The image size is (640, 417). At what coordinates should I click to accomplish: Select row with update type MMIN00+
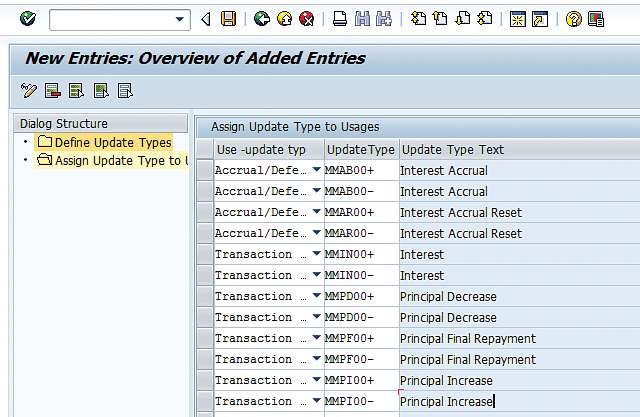(205, 255)
